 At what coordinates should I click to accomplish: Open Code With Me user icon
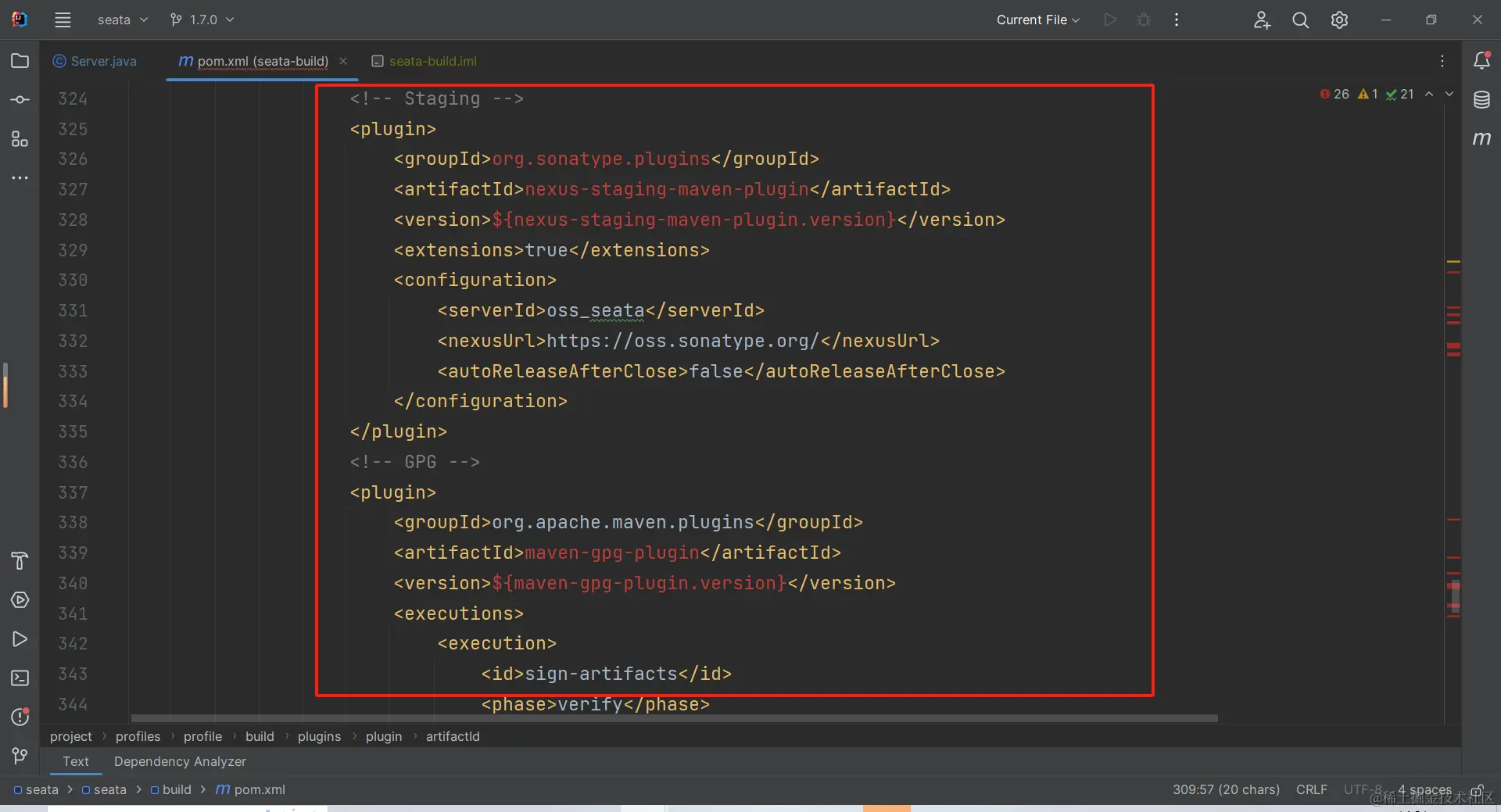(1262, 20)
